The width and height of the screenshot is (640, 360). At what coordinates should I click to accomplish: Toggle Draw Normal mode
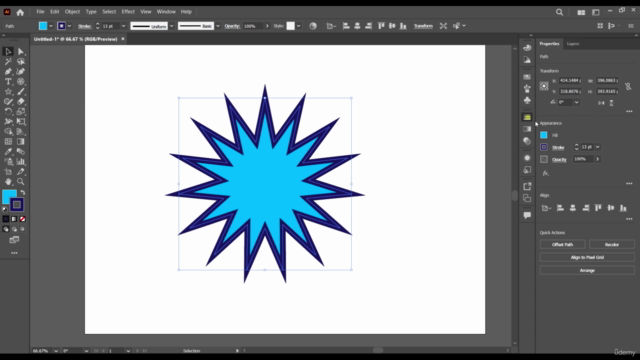[6, 229]
